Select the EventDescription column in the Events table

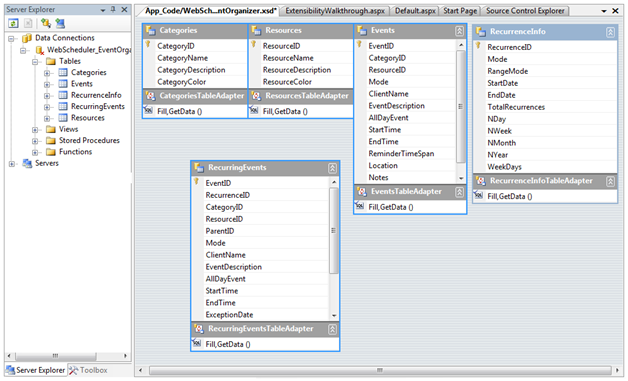coord(397,106)
